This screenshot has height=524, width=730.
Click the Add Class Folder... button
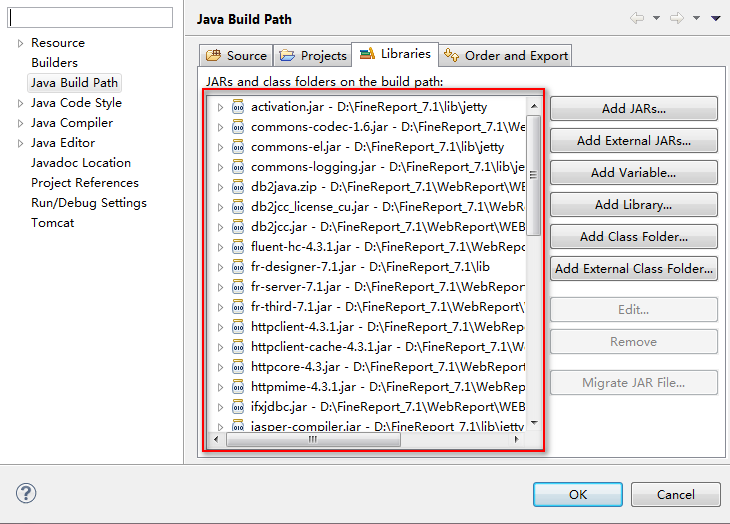point(634,237)
